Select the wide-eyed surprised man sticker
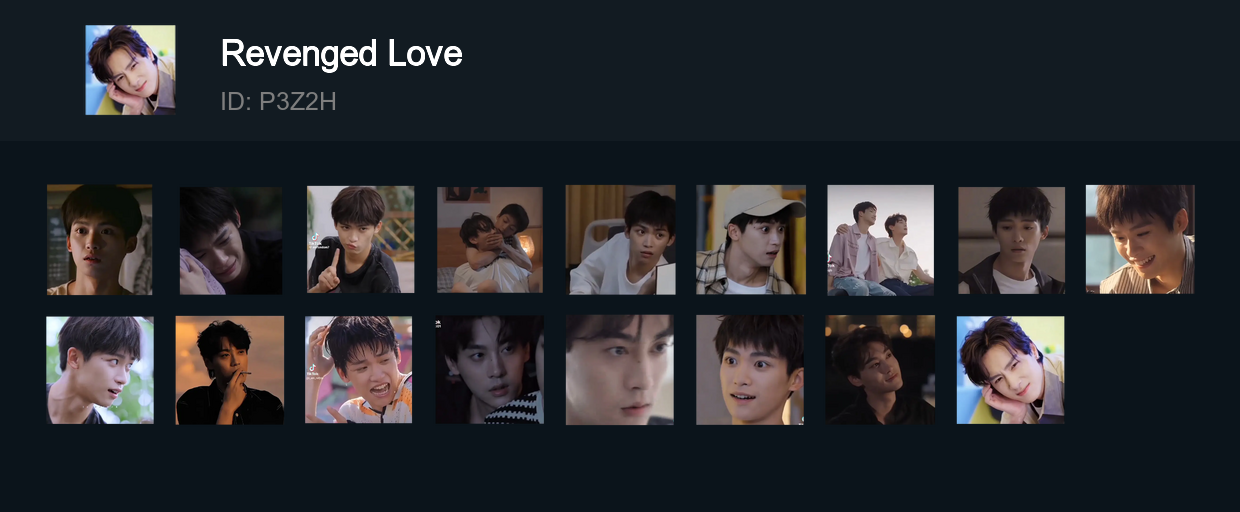The height and width of the screenshot is (512, 1240). point(751,370)
